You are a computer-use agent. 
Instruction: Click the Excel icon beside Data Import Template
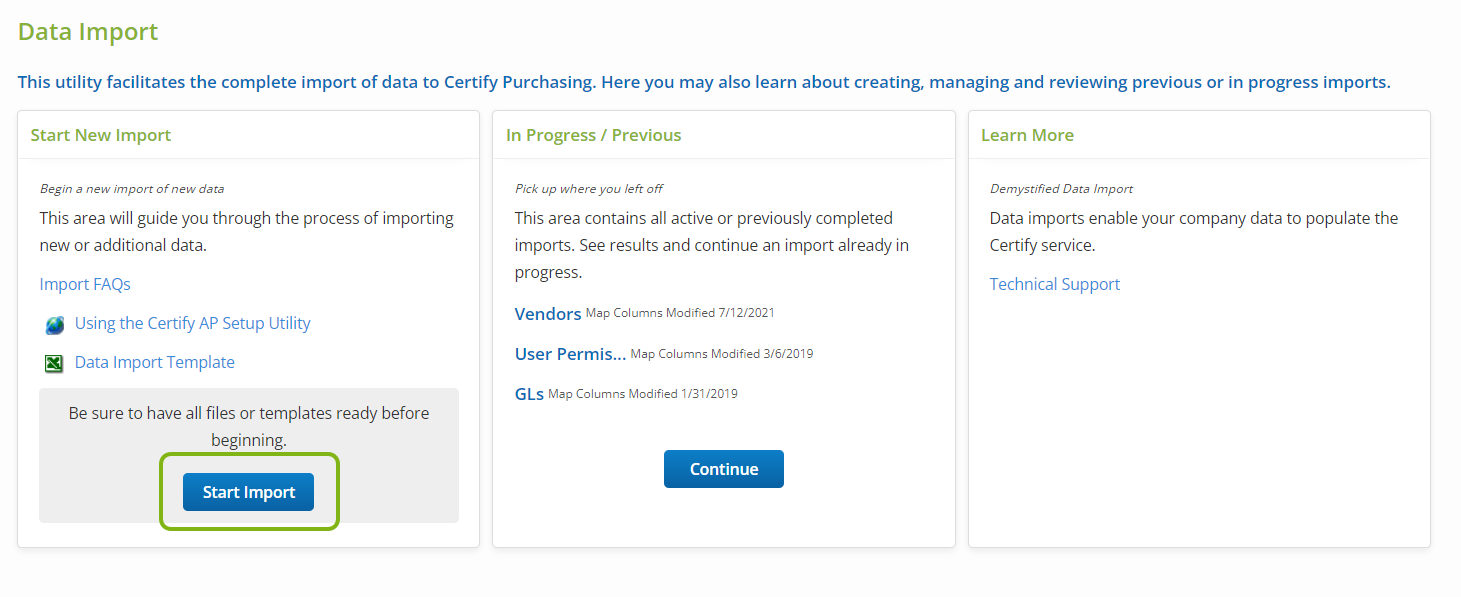54,364
